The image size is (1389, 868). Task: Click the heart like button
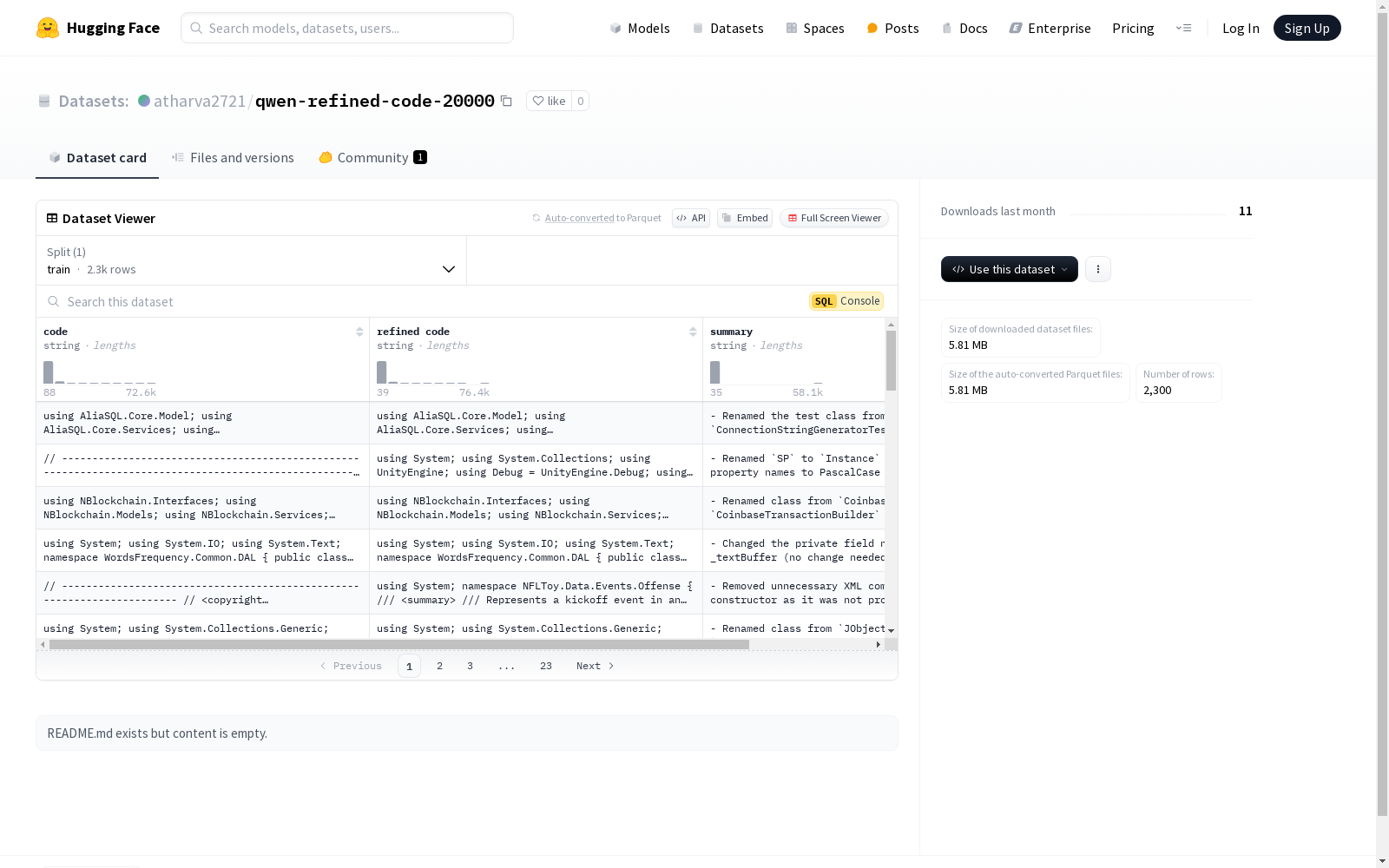[x=549, y=101]
